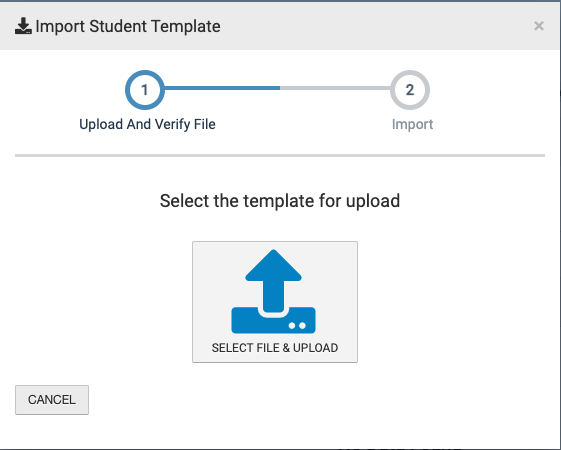Click the Import Student Template title text
The height and width of the screenshot is (450, 561).
(x=128, y=26)
